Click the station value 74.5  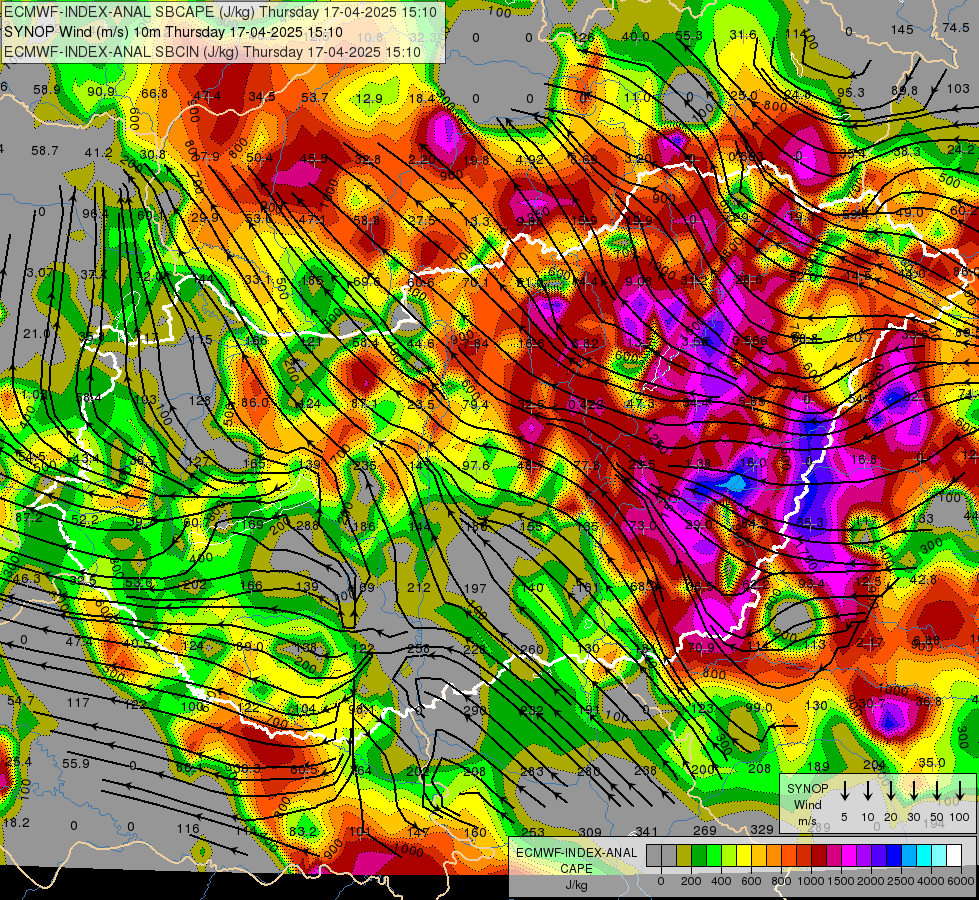[956, 27]
